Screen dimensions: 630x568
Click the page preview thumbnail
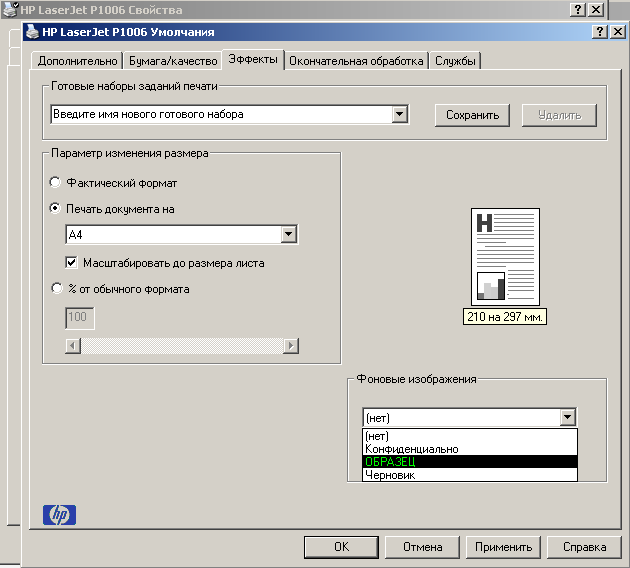[505, 257]
